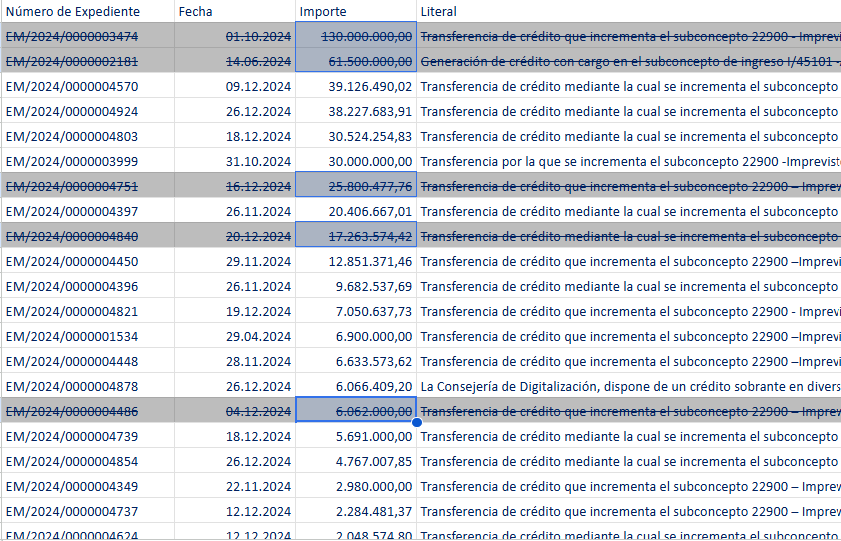Select the amount 2.980.000,00
The height and width of the screenshot is (541, 841).
click(356, 487)
